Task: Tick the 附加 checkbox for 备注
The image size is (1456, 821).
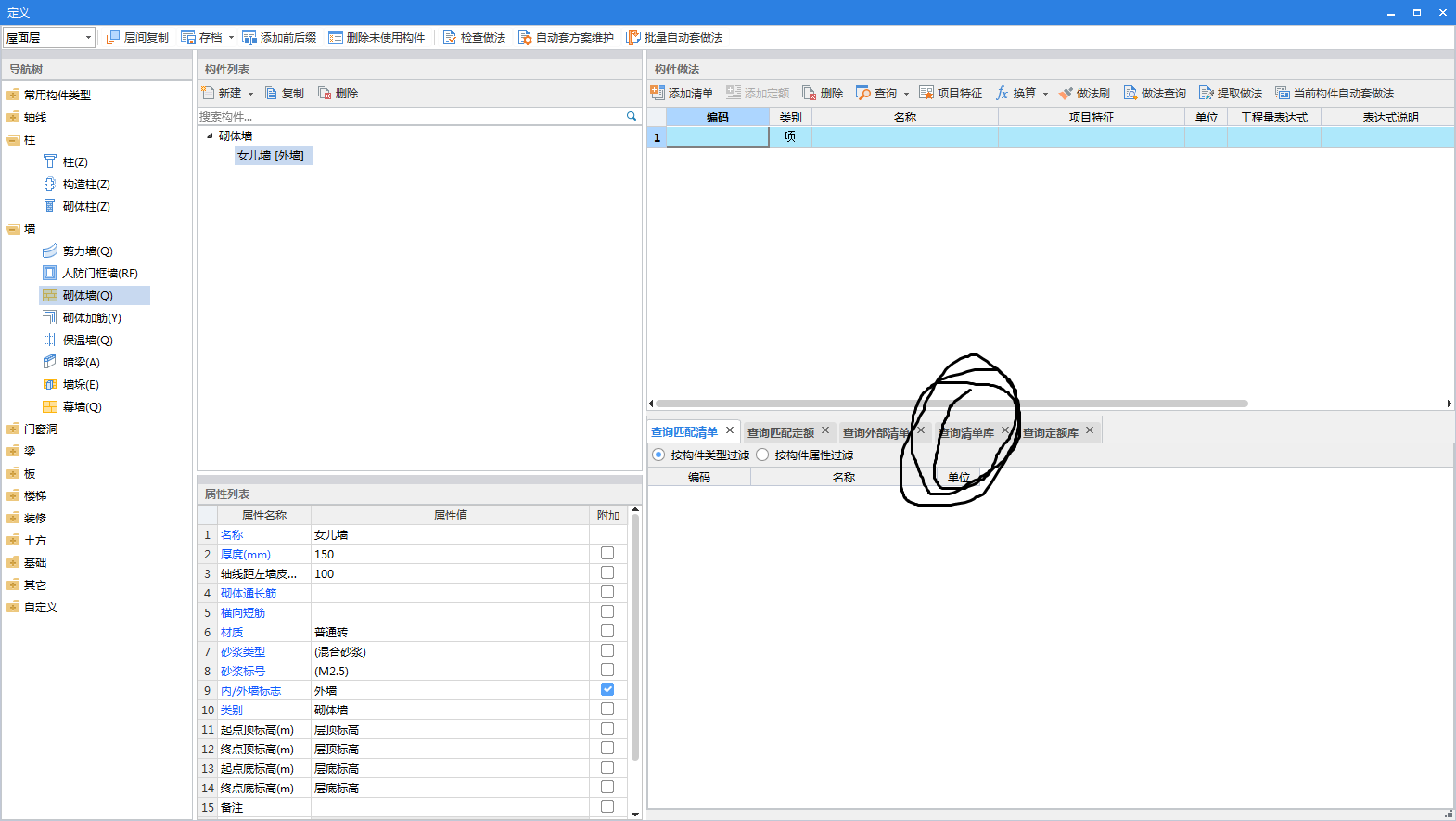Action: [x=607, y=806]
